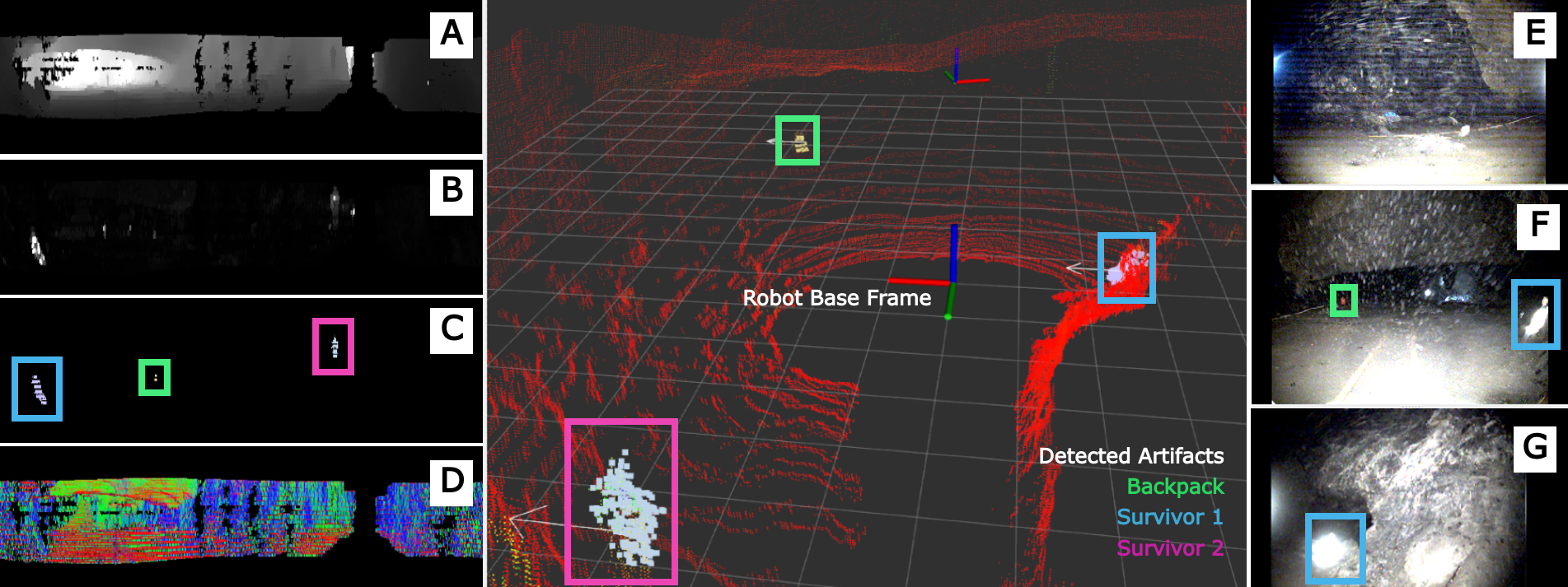
Task: Select the pink "Survivor 2" legend entry
Action: (x=1169, y=547)
